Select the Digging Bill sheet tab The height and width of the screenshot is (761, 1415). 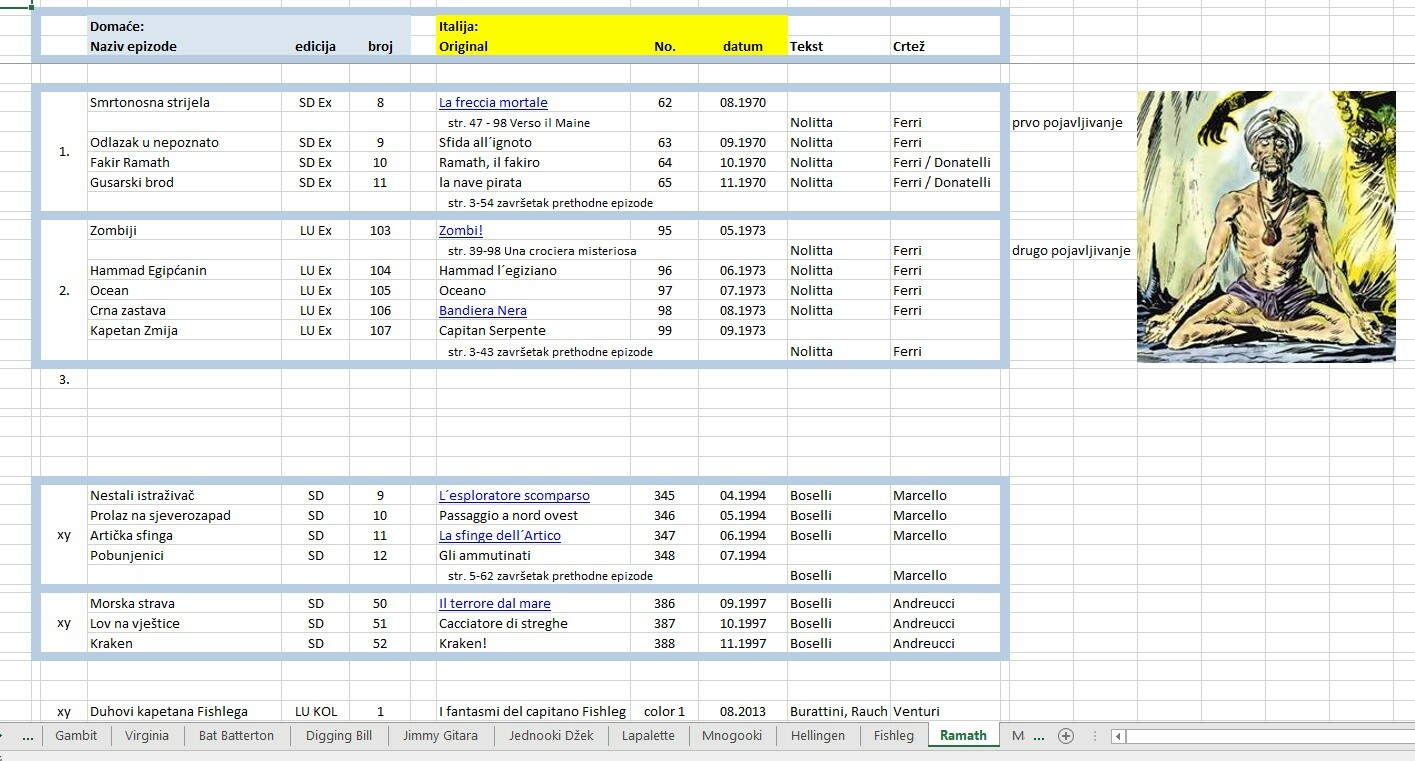(338, 735)
